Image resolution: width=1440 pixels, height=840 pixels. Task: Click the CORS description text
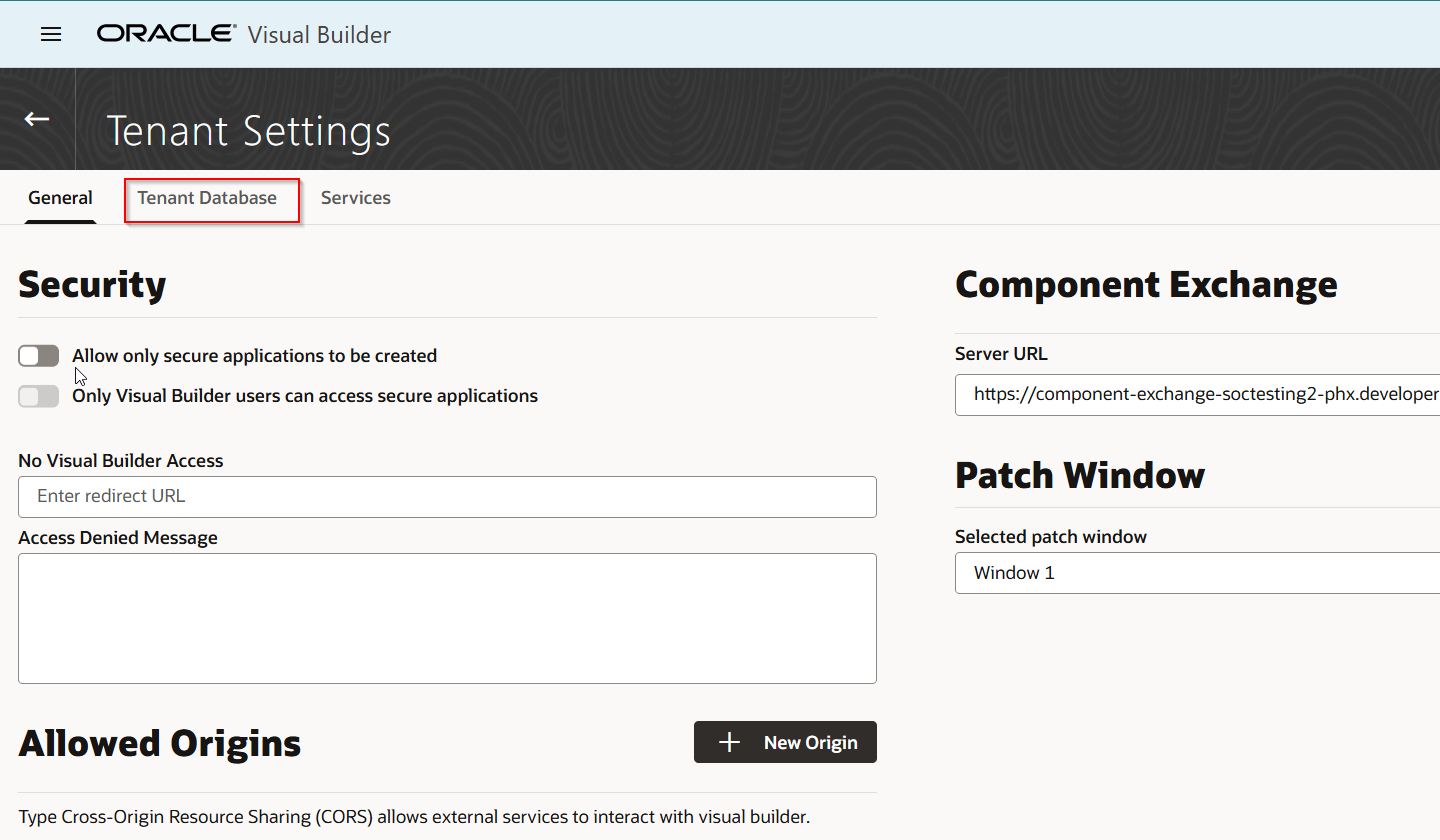coord(414,816)
